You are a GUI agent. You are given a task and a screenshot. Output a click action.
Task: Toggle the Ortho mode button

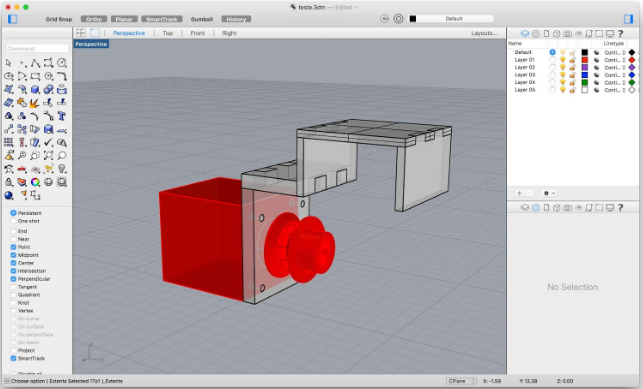94,19
